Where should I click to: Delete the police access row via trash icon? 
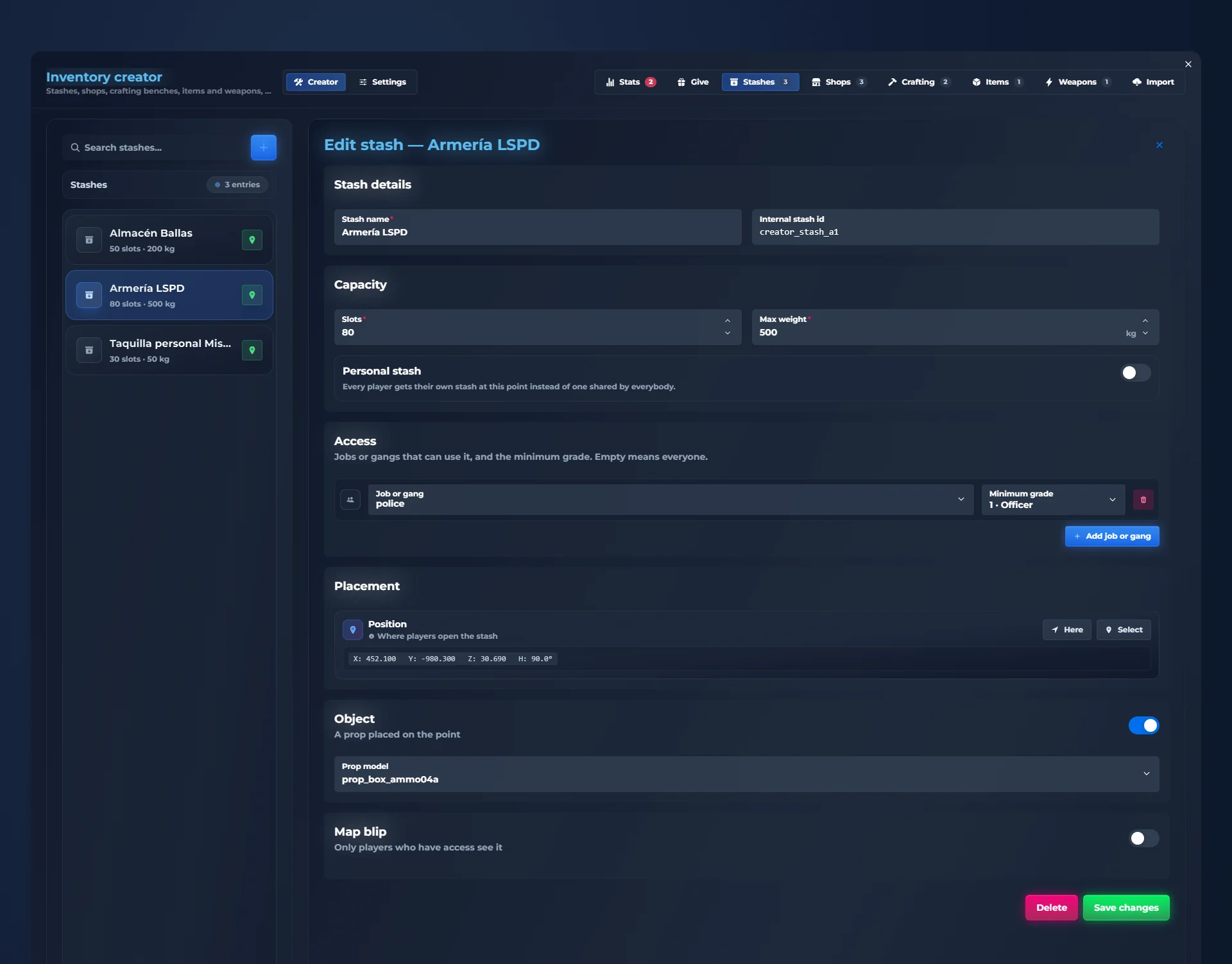coord(1143,500)
